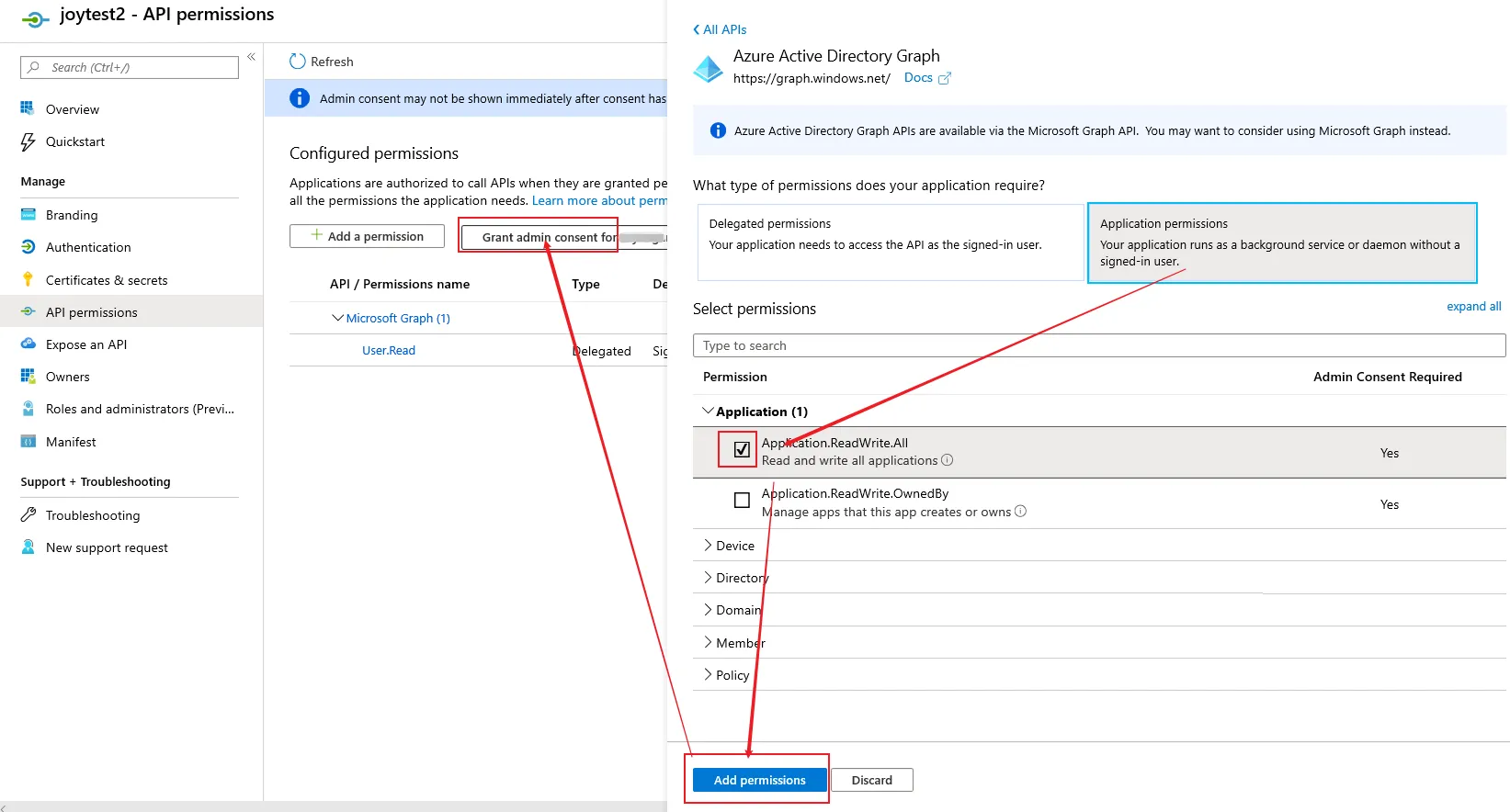Open Manifest in the sidebar menu
1510x812 pixels.
71,442
